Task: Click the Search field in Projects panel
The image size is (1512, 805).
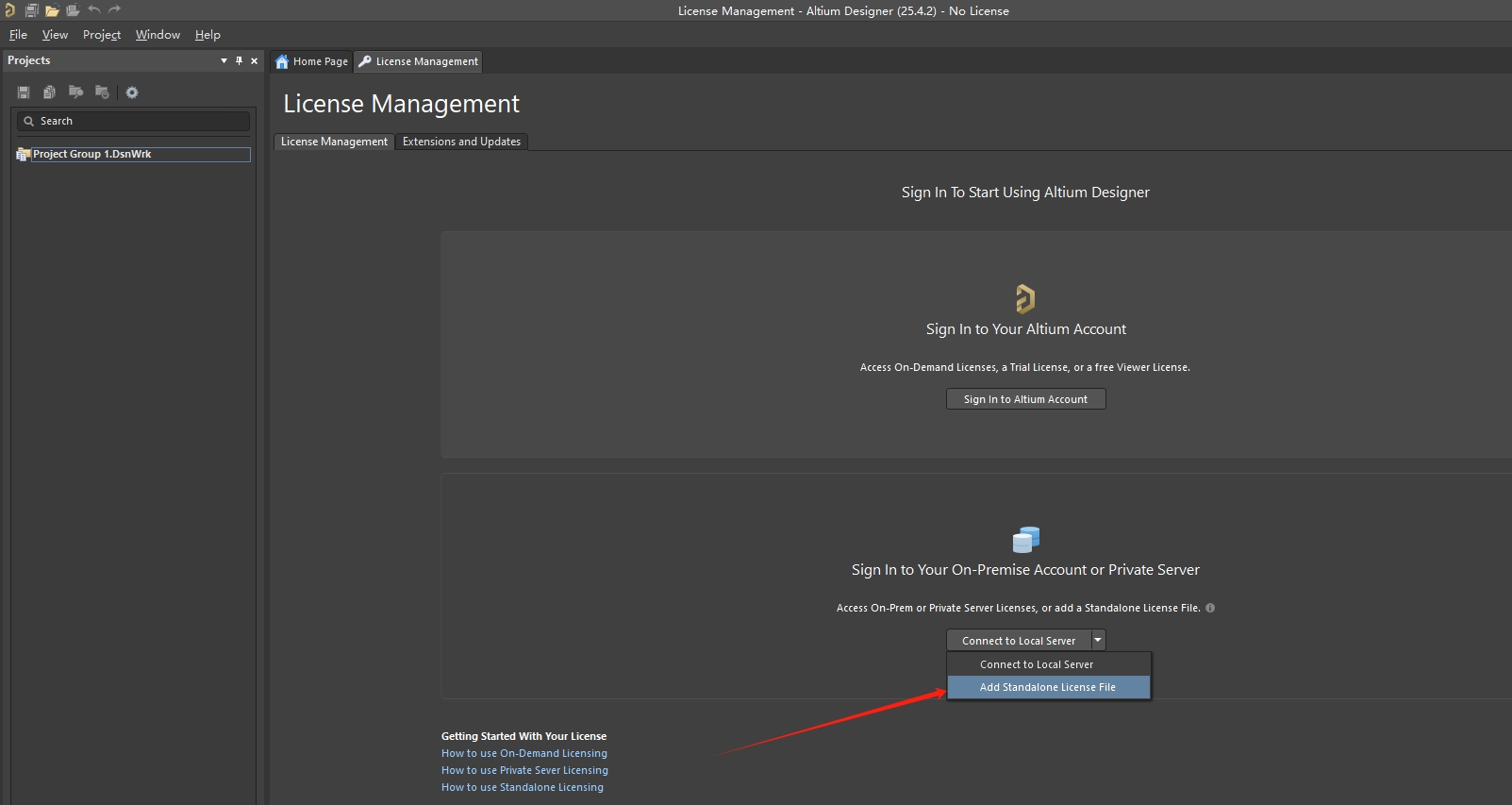Action: (x=133, y=121)
